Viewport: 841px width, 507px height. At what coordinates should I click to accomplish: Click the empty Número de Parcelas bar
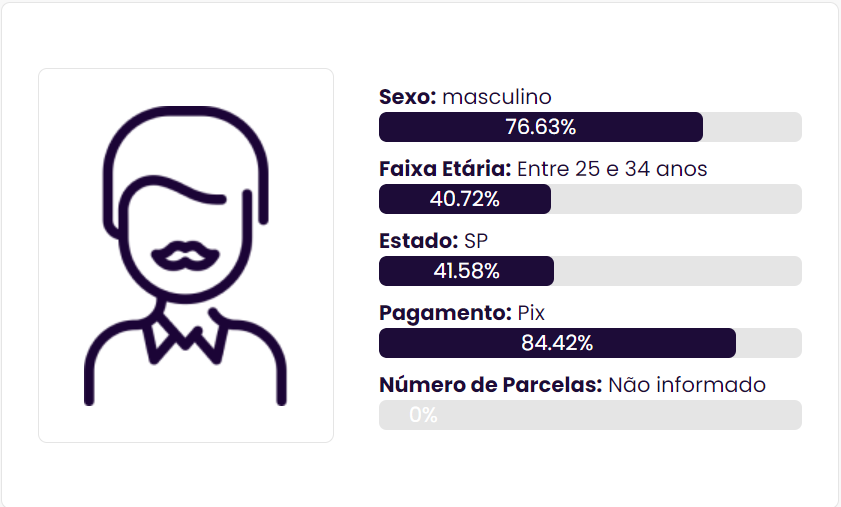pos(590,415)
